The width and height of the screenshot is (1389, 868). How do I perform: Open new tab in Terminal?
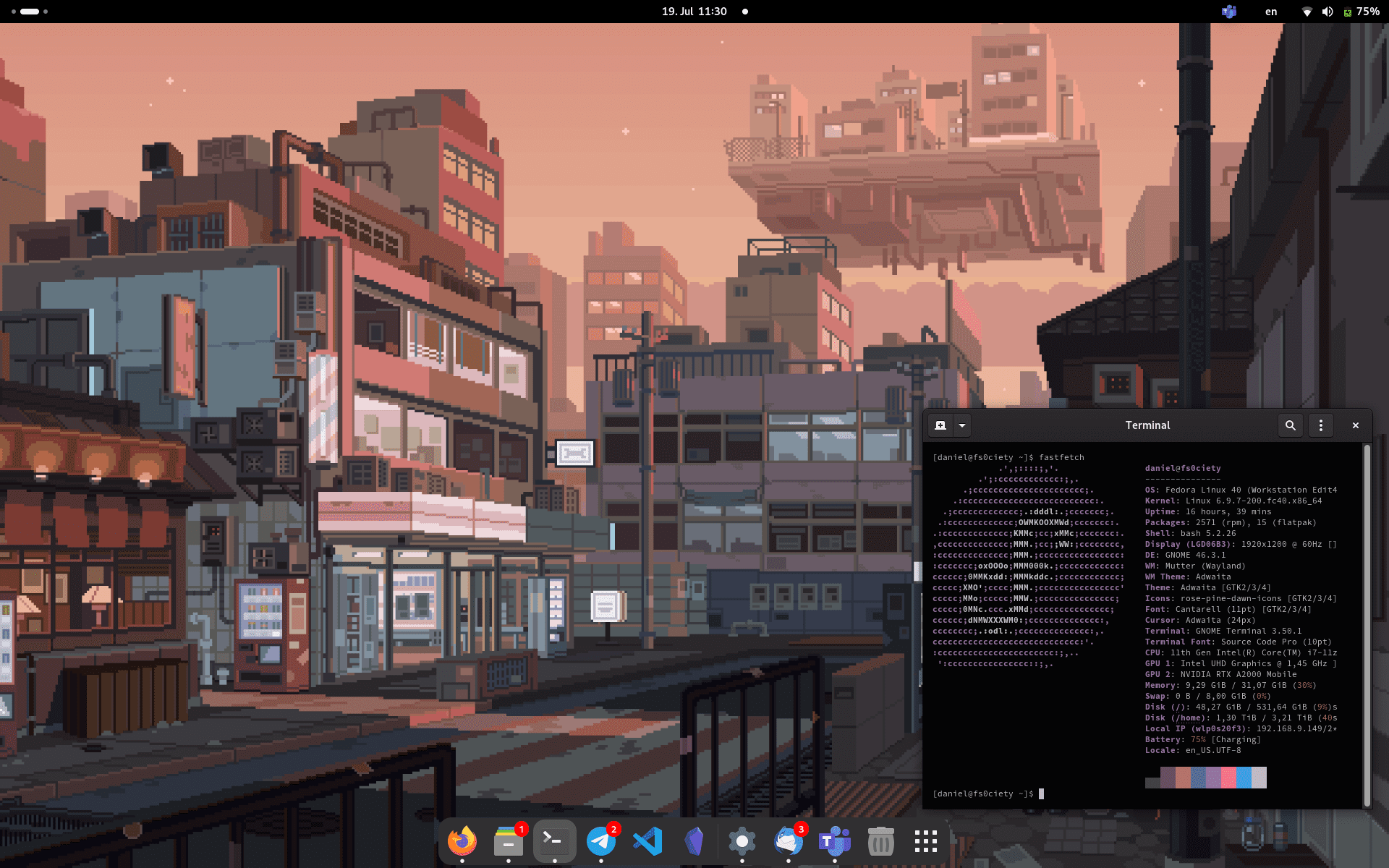point(940,425)
